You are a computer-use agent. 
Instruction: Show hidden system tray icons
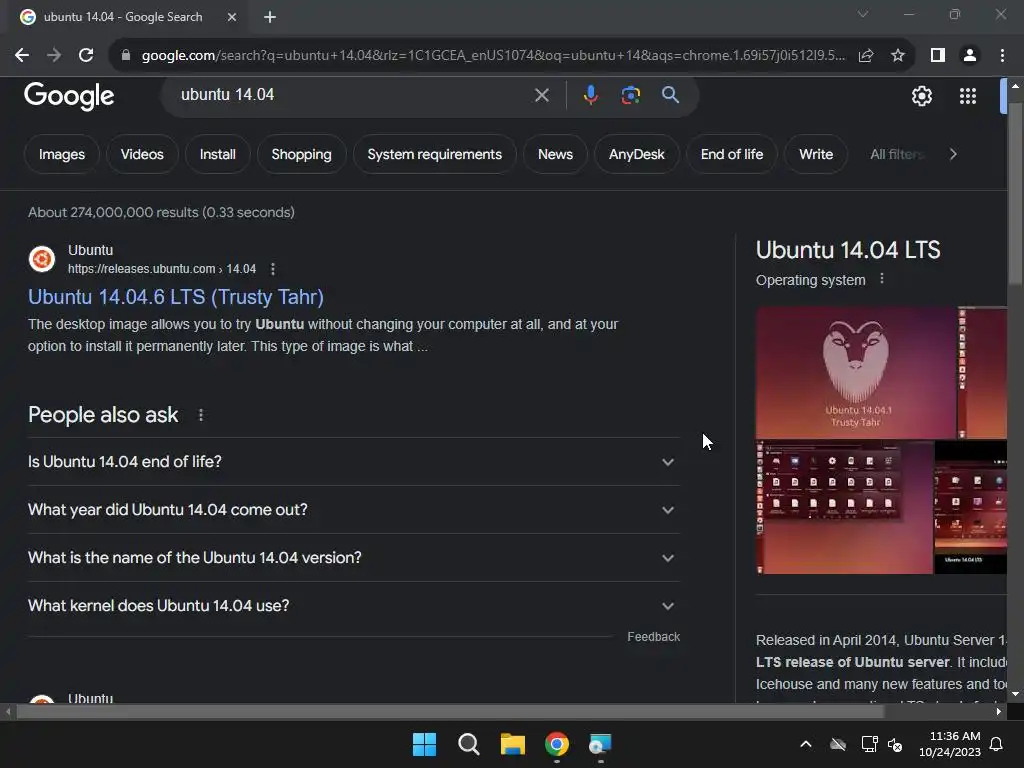[806, 744]
